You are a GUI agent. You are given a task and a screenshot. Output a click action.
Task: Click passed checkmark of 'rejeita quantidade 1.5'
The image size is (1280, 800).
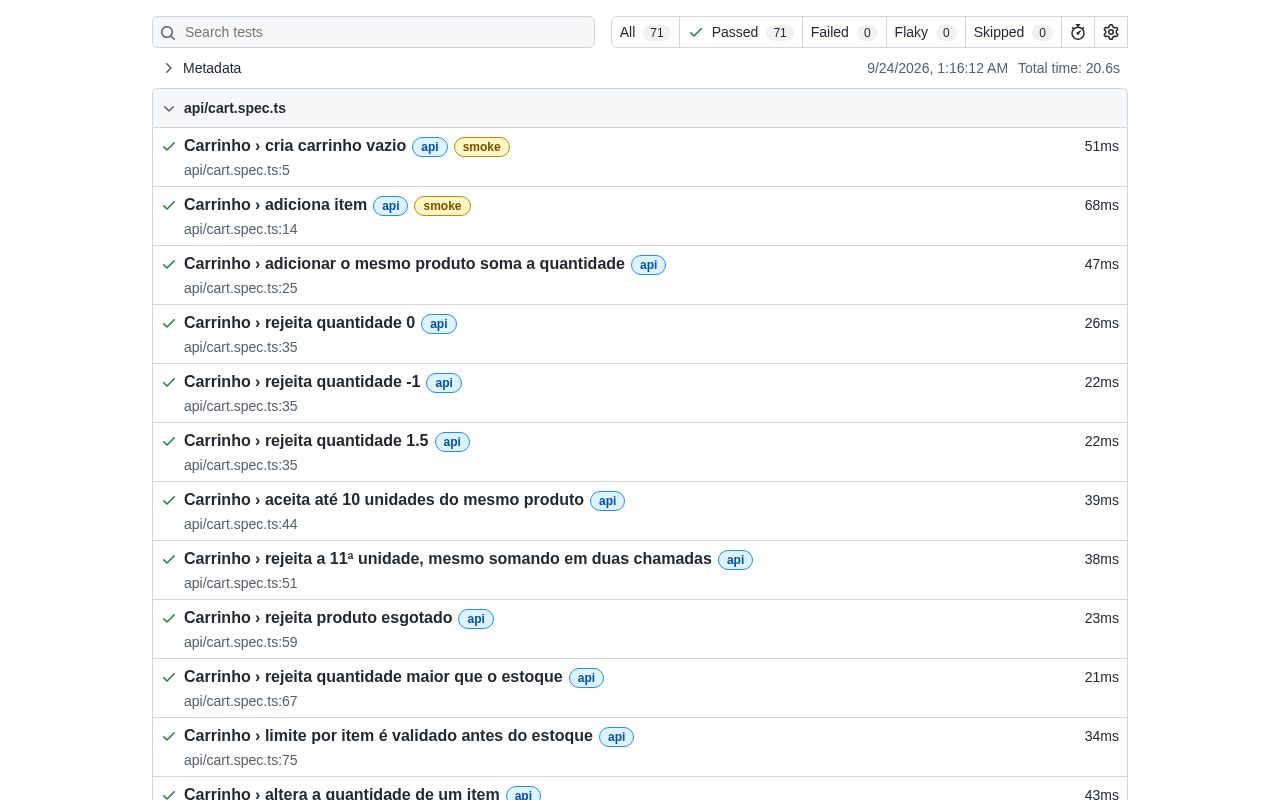[x=169, y=441]
